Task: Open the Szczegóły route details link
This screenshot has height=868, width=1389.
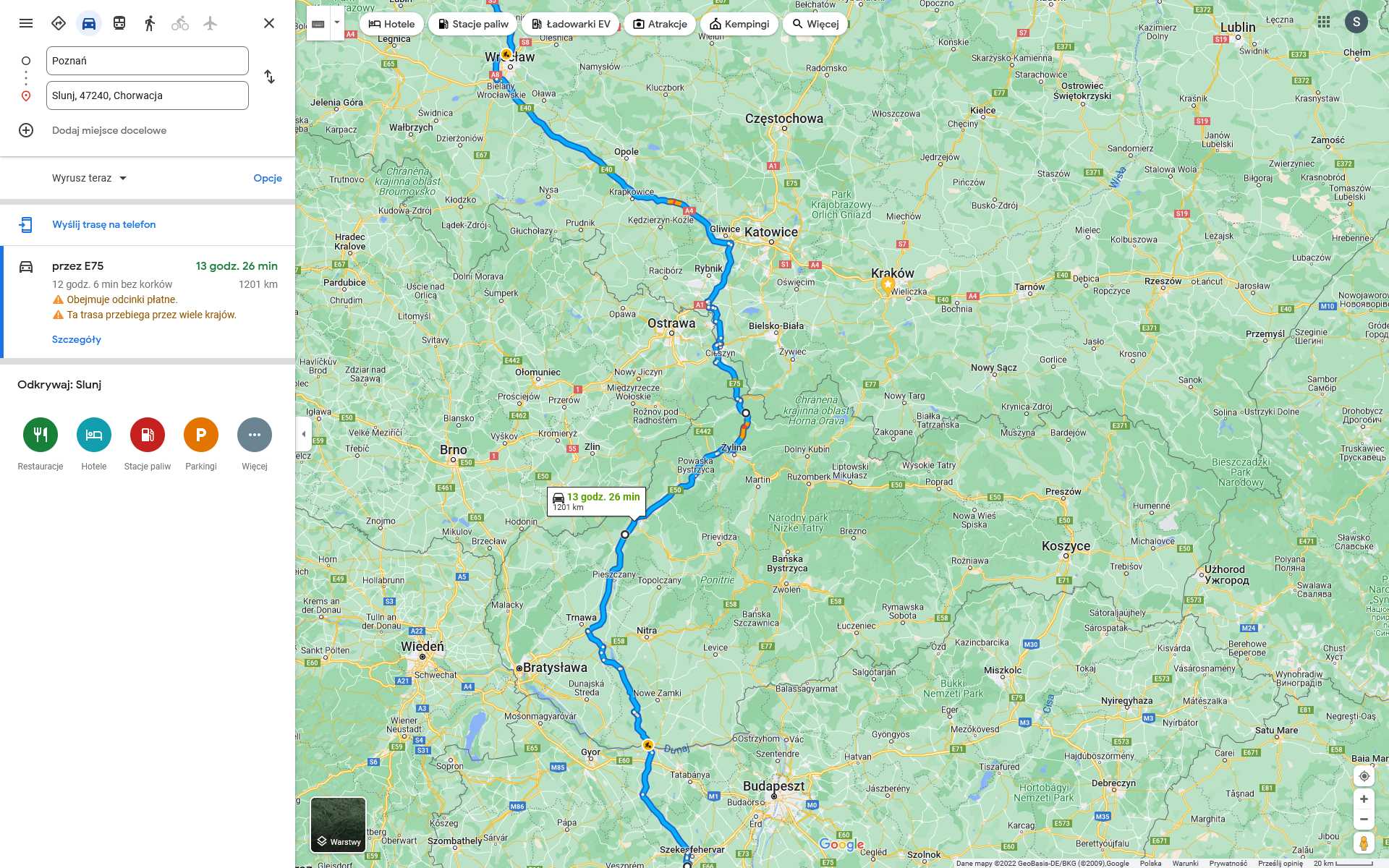Action: [x=77, y=339]
